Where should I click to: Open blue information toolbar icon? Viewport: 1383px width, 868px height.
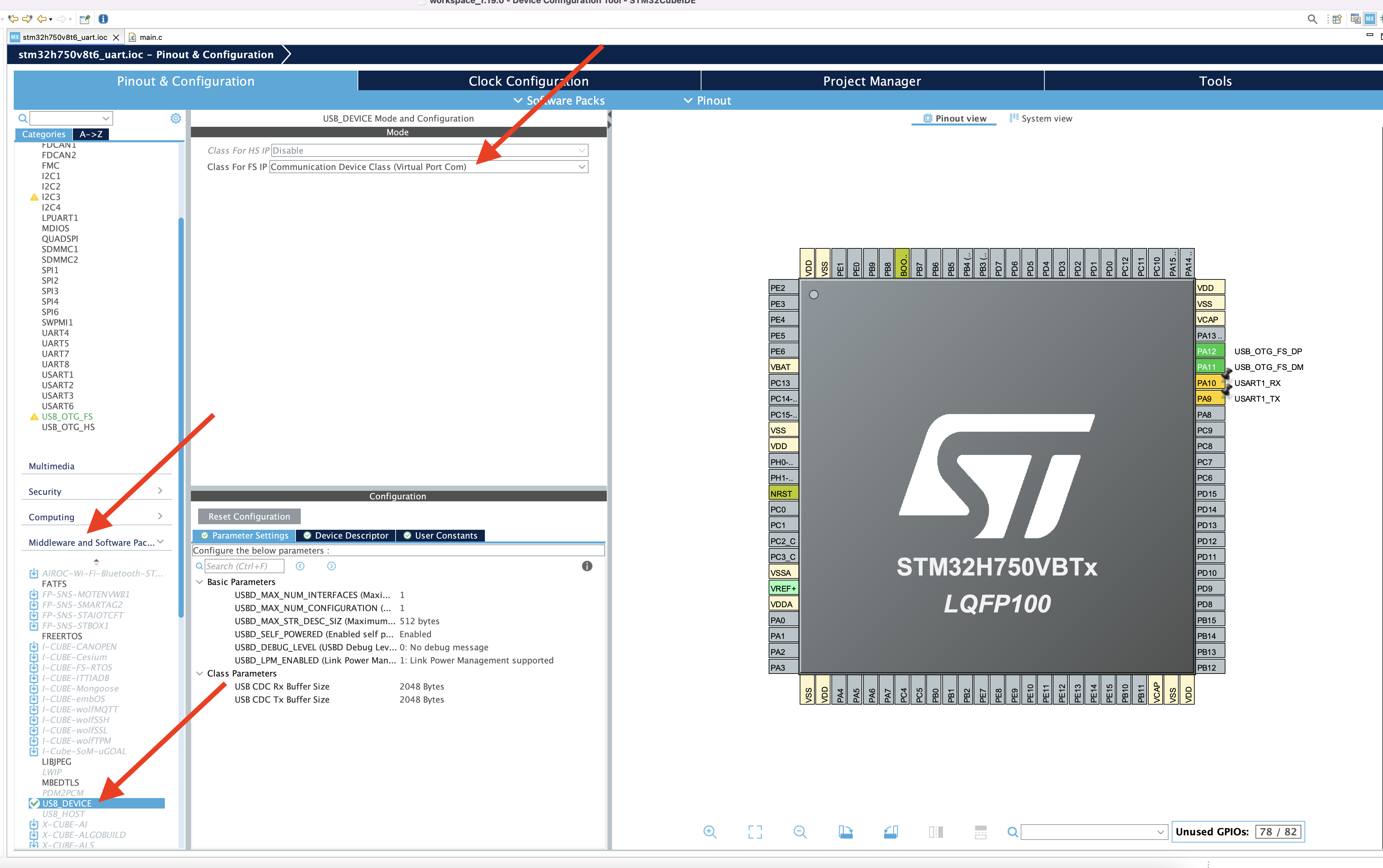[x=103, y=19]
